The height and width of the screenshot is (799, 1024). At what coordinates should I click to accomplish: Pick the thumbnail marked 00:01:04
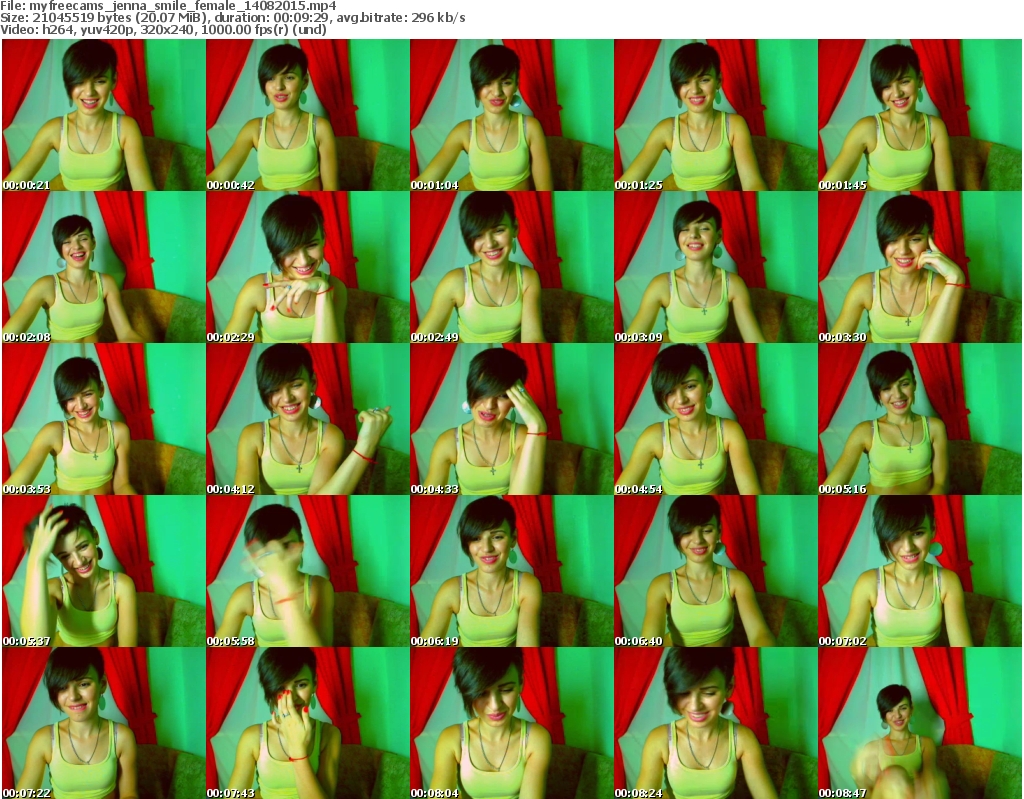tap(511, 115)
